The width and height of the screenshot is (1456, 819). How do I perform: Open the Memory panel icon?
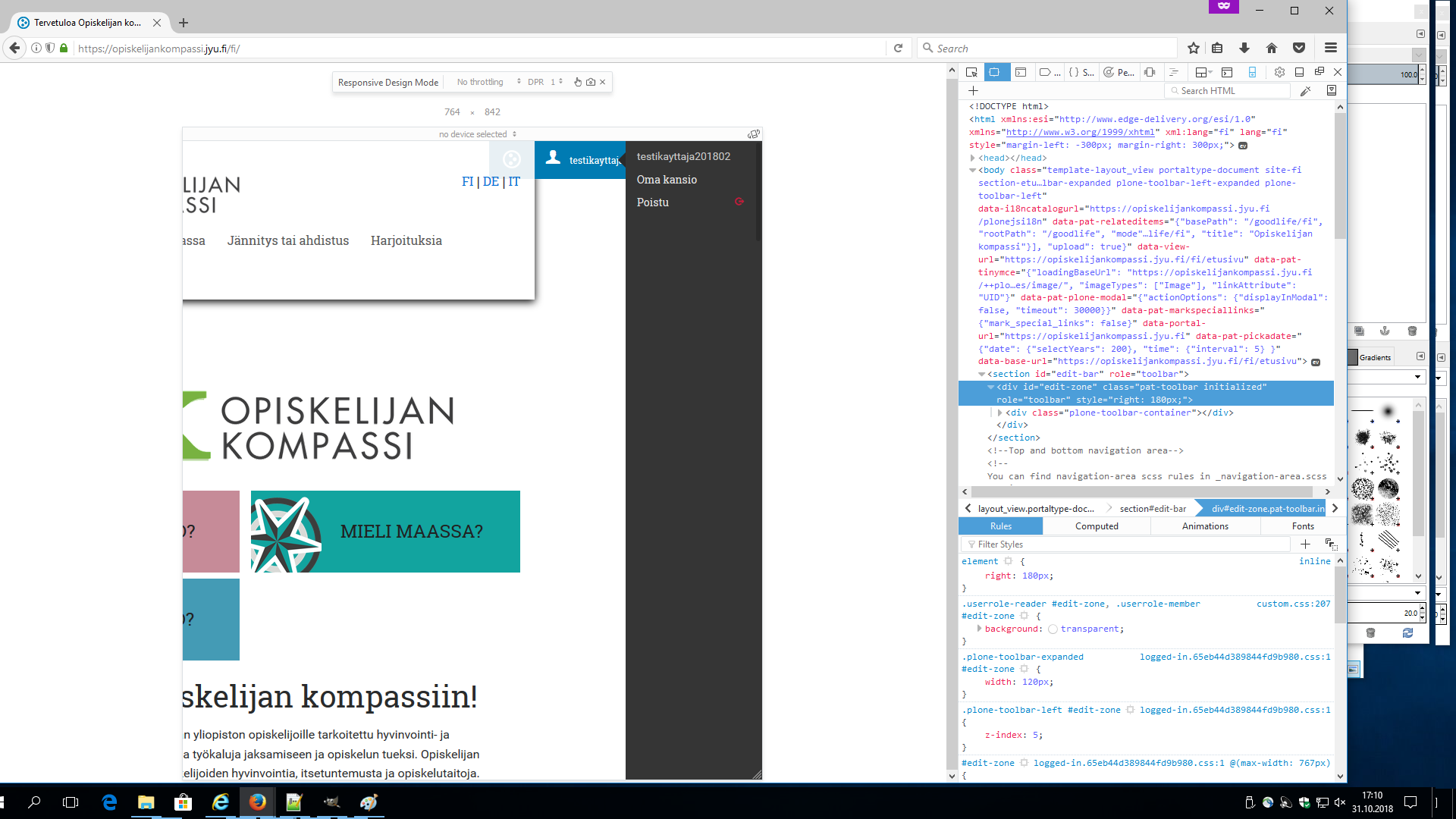click(1150, 72)
